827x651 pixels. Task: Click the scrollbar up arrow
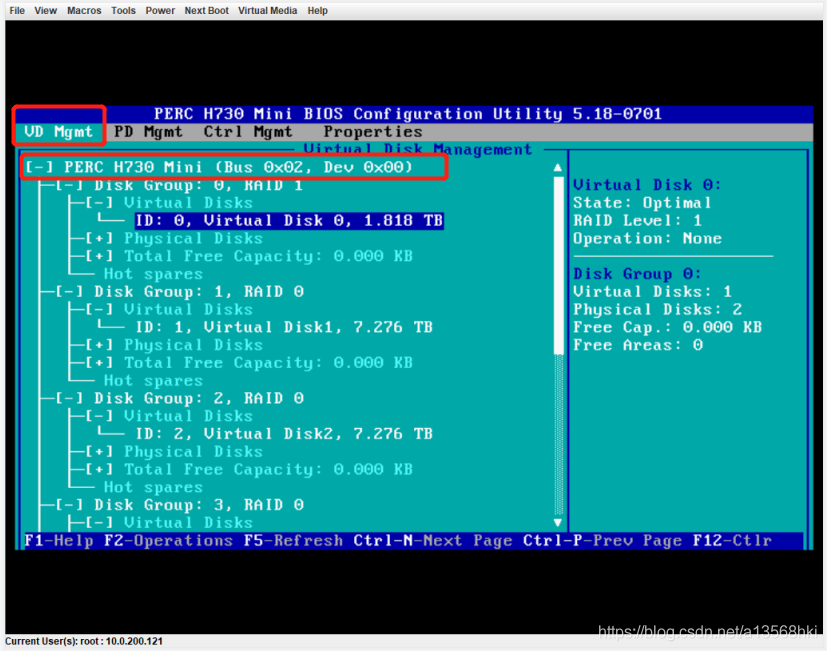[558, 168]
